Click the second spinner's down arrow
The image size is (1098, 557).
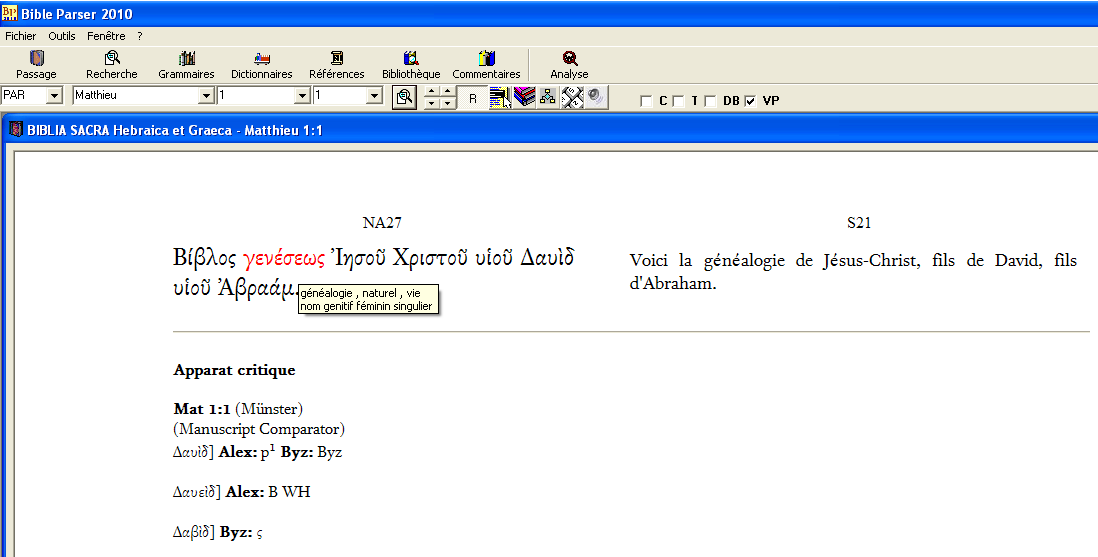[447, 104]
